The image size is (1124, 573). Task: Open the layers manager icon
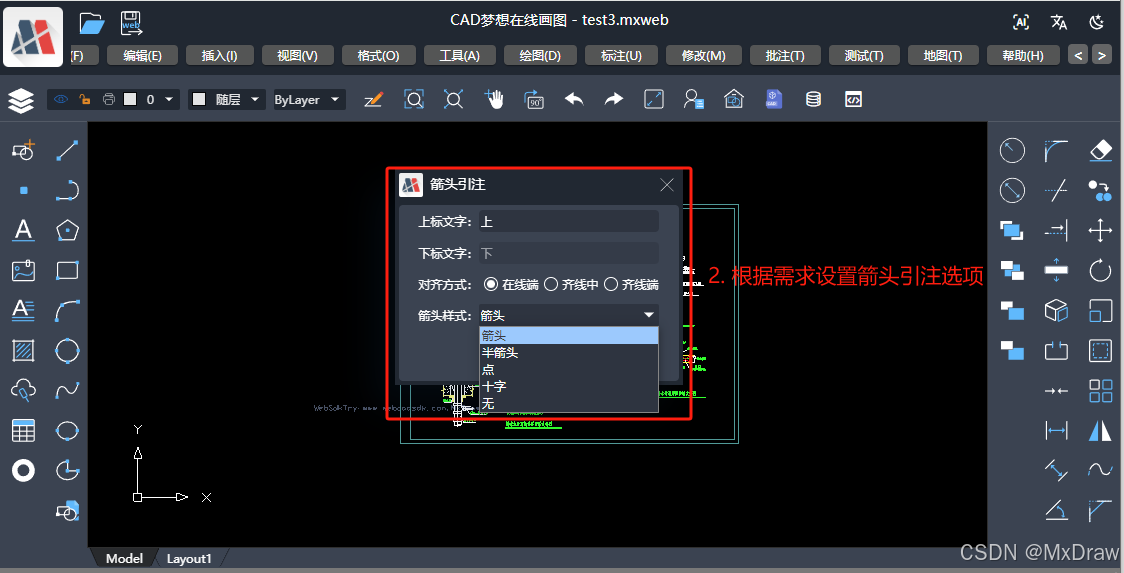pyautogui.click(x=22, y=100)
